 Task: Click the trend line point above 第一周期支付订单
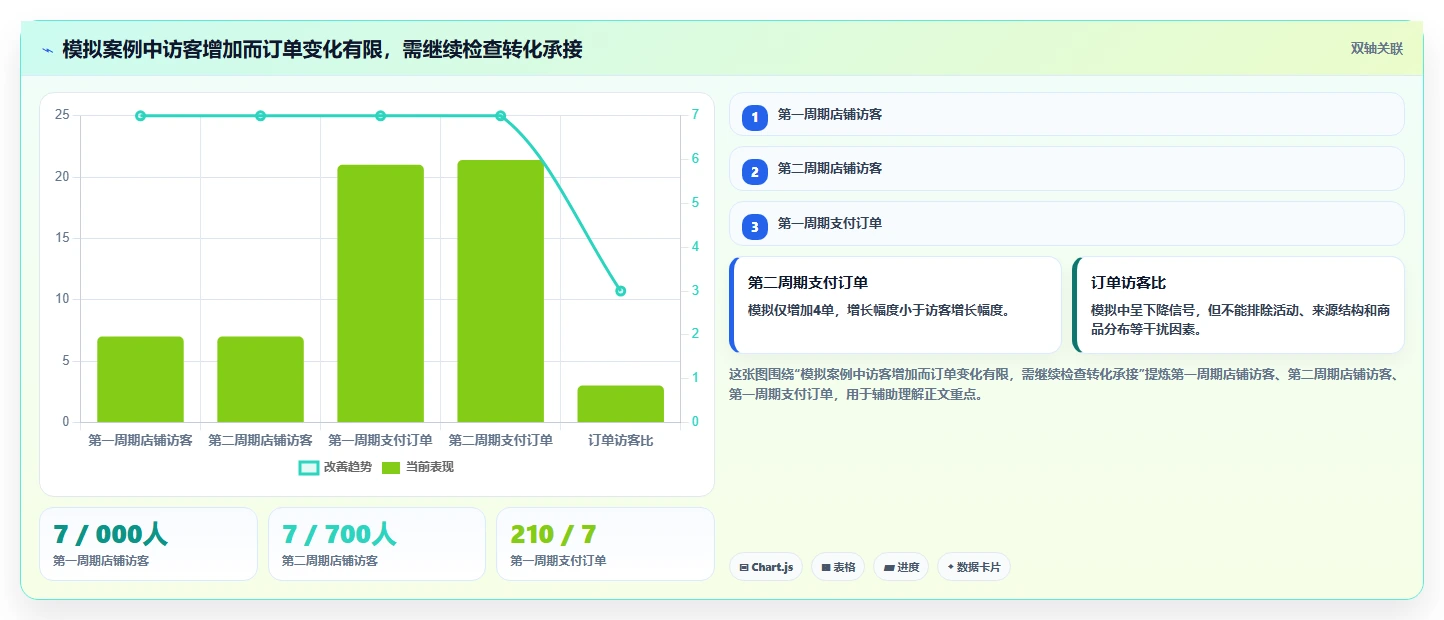point(380,116)
